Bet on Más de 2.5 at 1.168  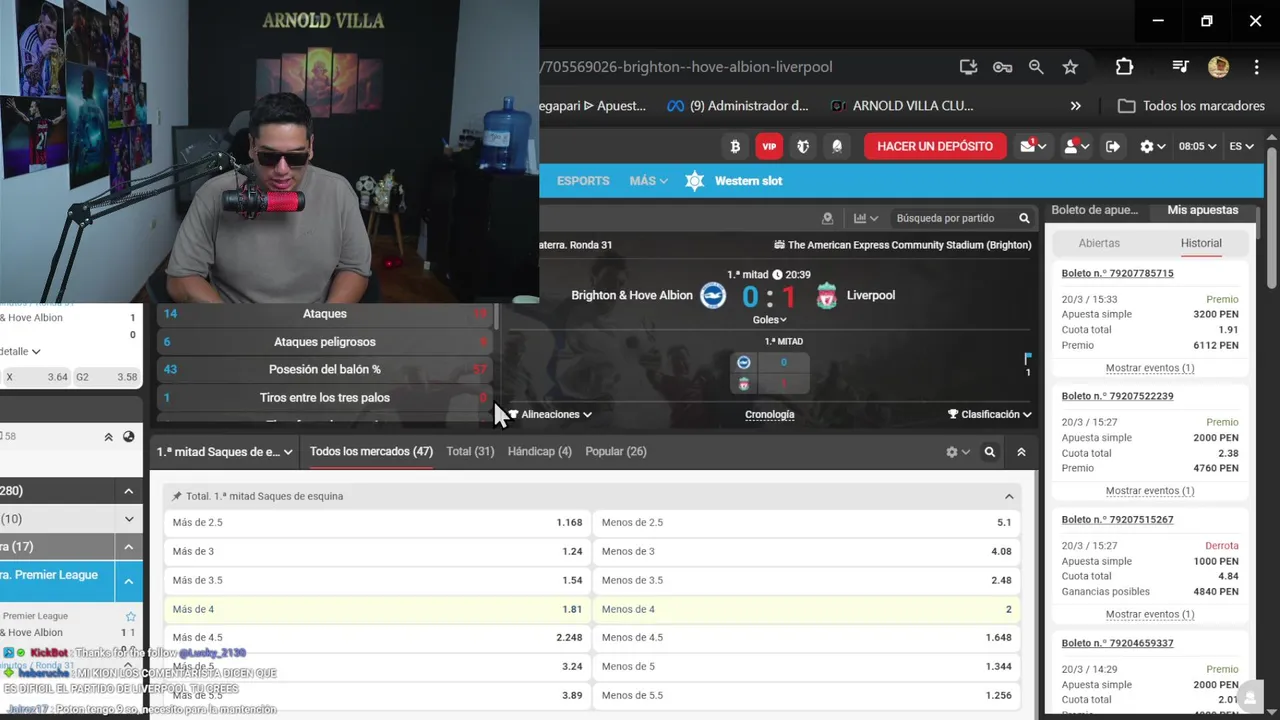coord(377,523)
